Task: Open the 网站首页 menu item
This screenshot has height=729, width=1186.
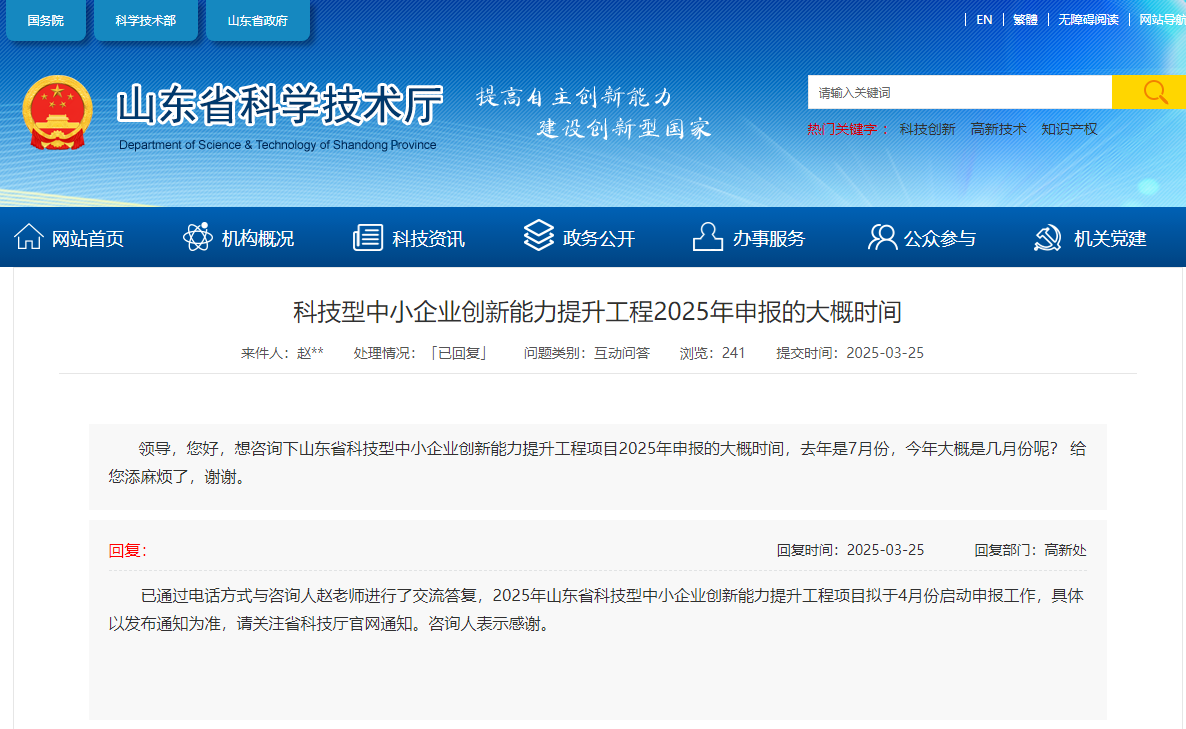Action: [x=88, y=239]
